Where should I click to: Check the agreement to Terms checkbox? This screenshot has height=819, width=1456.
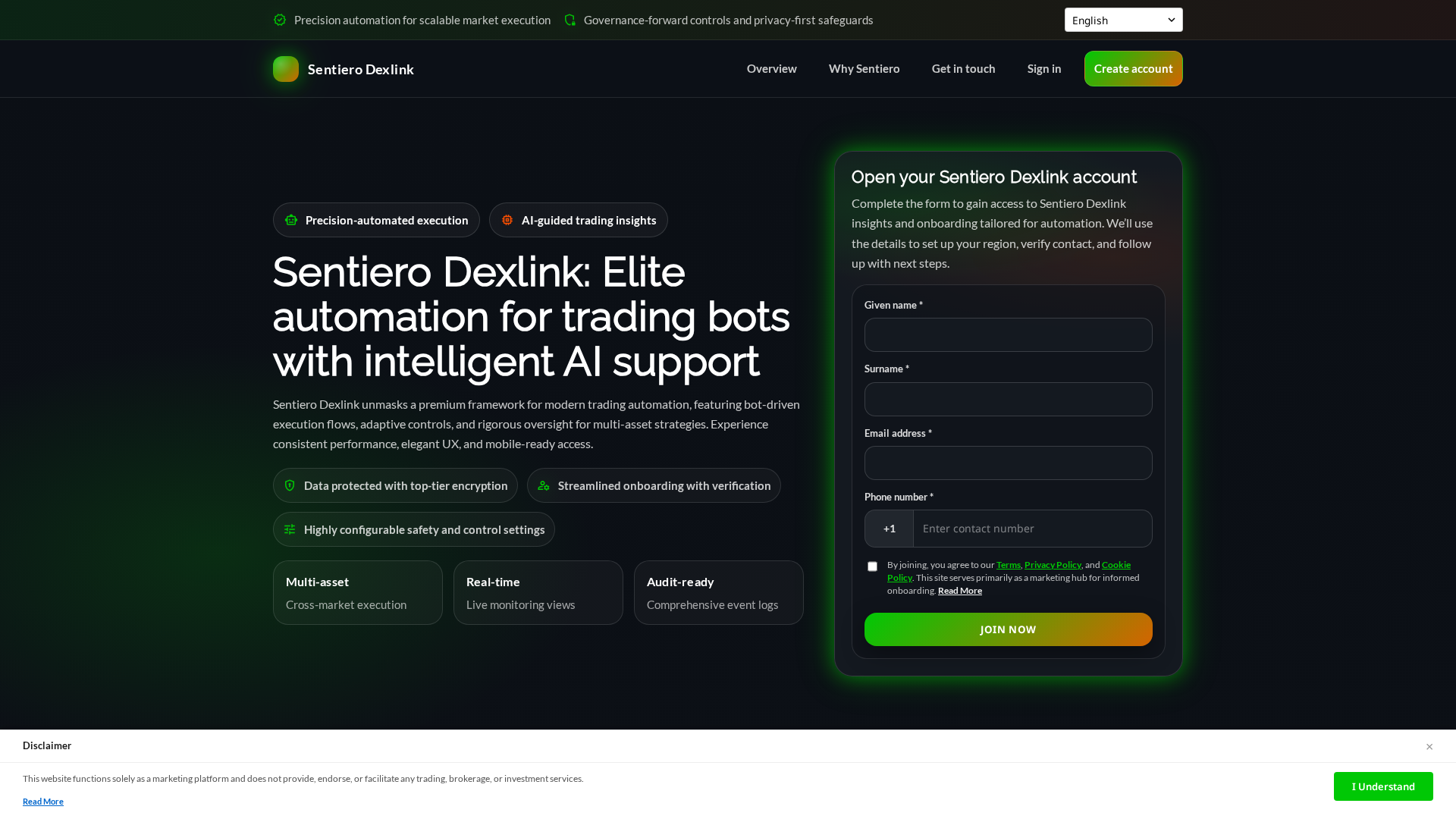point(872,566)
